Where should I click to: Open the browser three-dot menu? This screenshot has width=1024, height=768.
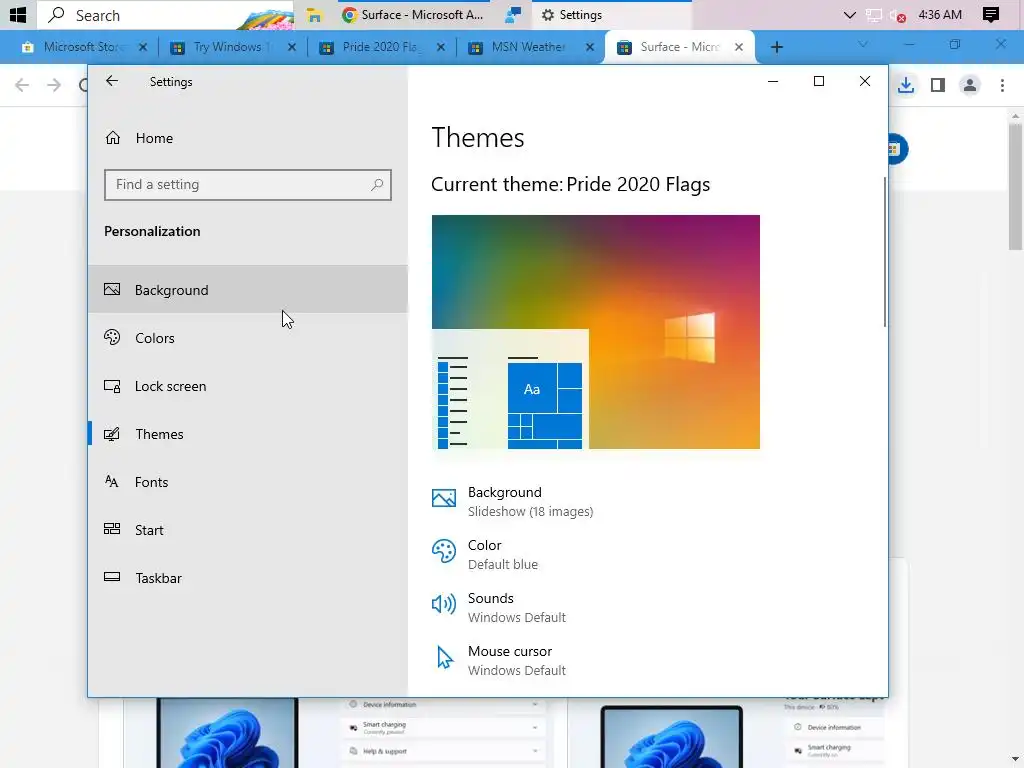click(1002, 85)
